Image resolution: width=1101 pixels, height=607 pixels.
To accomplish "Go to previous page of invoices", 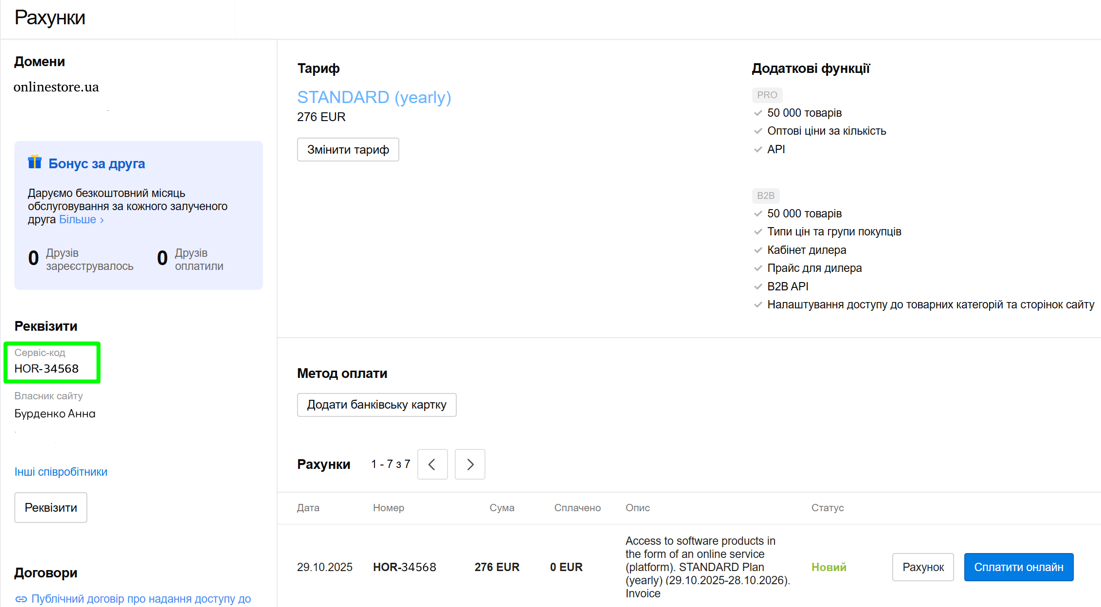I will point(432,464).
